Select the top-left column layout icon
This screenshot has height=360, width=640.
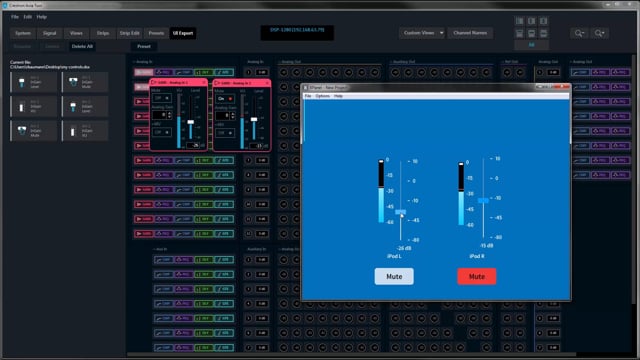(520, 21)
